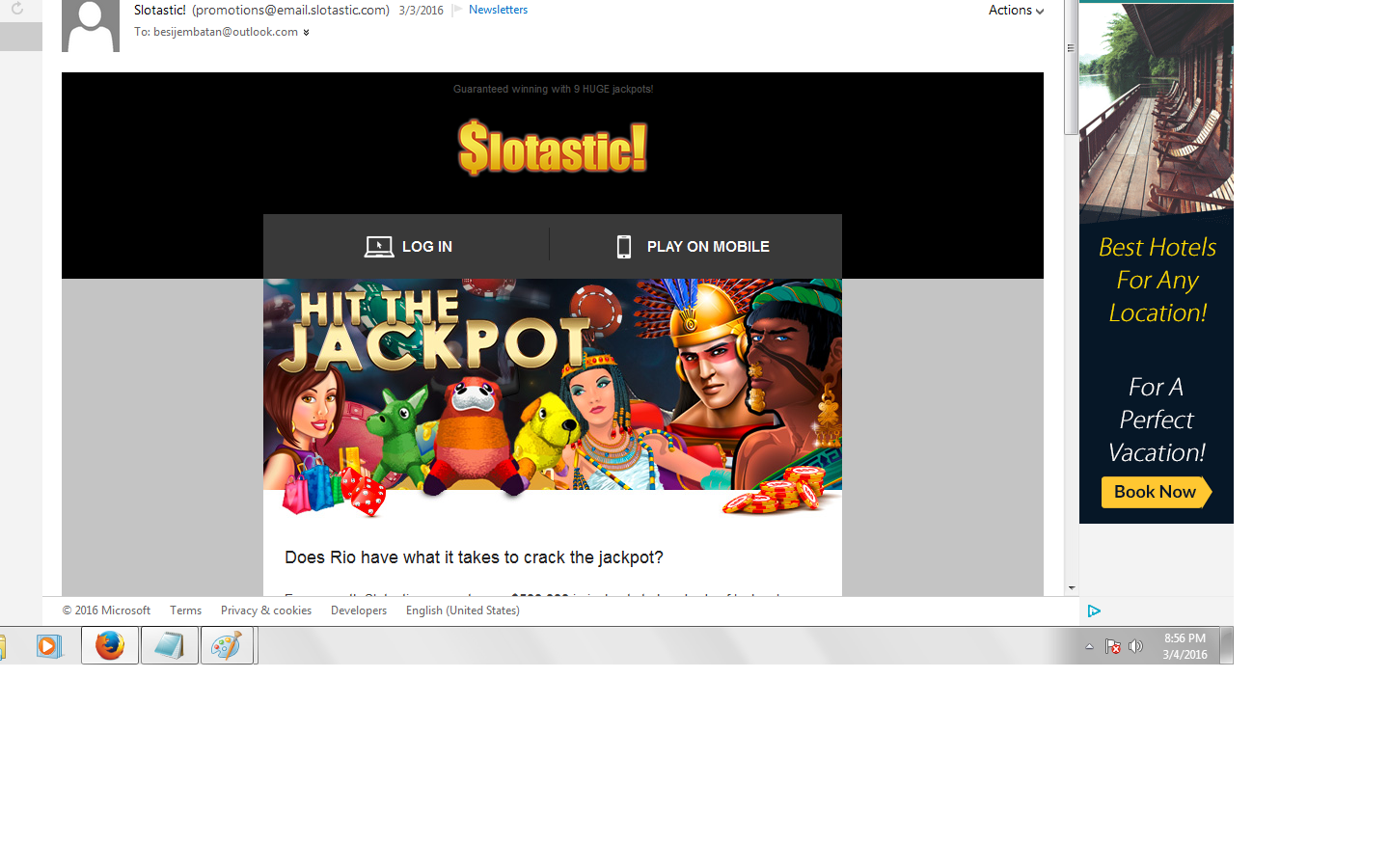1389x868 pixels.
Task: Click the sender's avatar picture
Action: (x=91, y=26)
